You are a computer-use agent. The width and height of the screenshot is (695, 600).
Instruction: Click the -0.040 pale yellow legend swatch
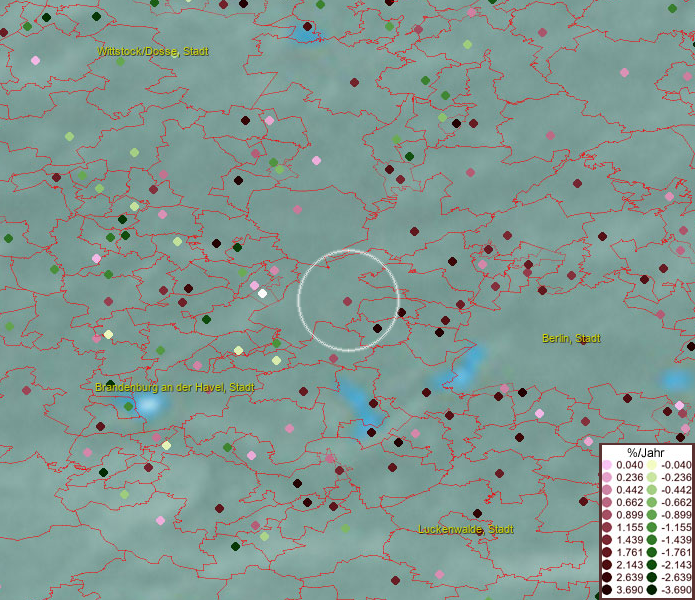[652, 465]
